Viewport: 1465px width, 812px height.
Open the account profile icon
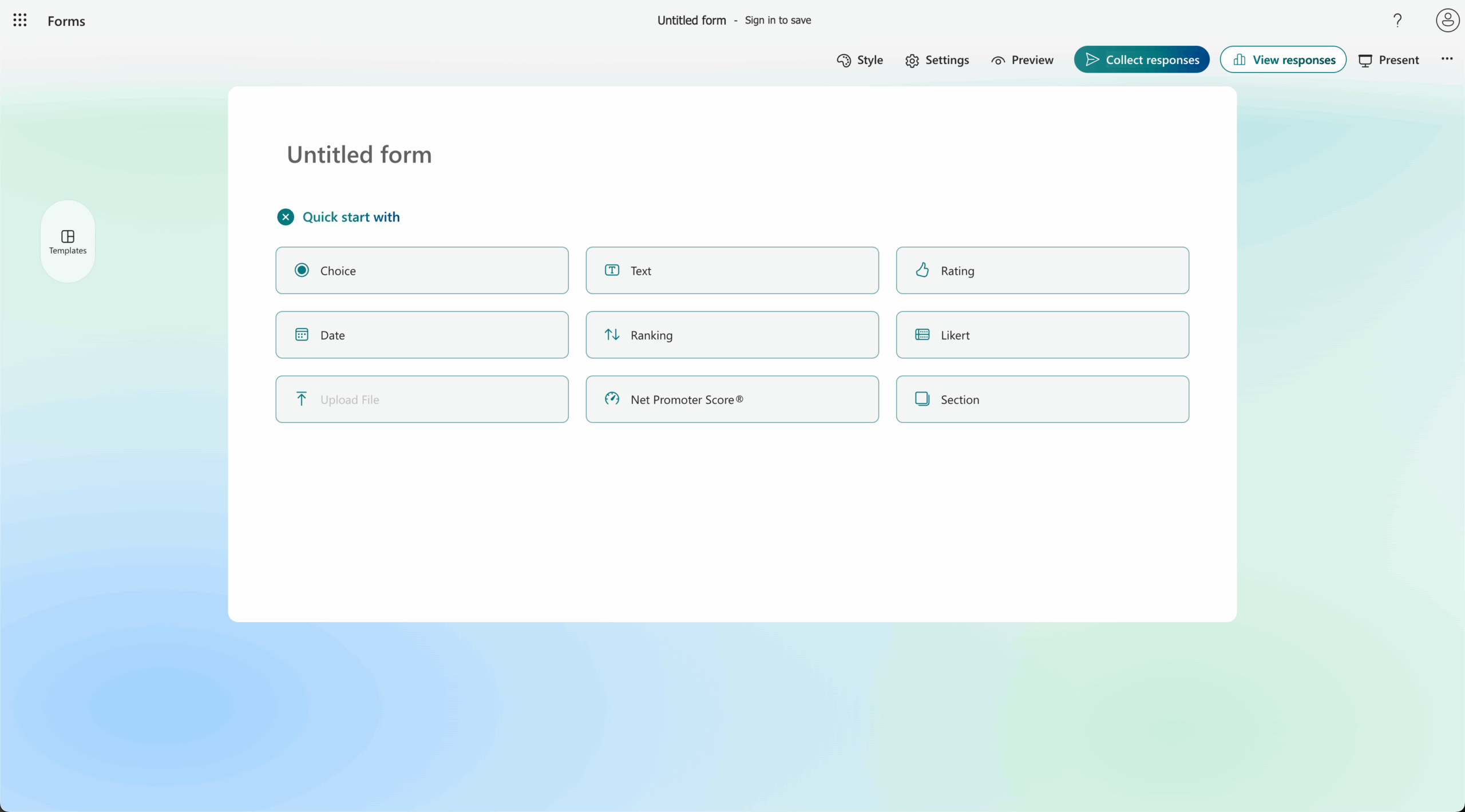tap(1447, 20)
